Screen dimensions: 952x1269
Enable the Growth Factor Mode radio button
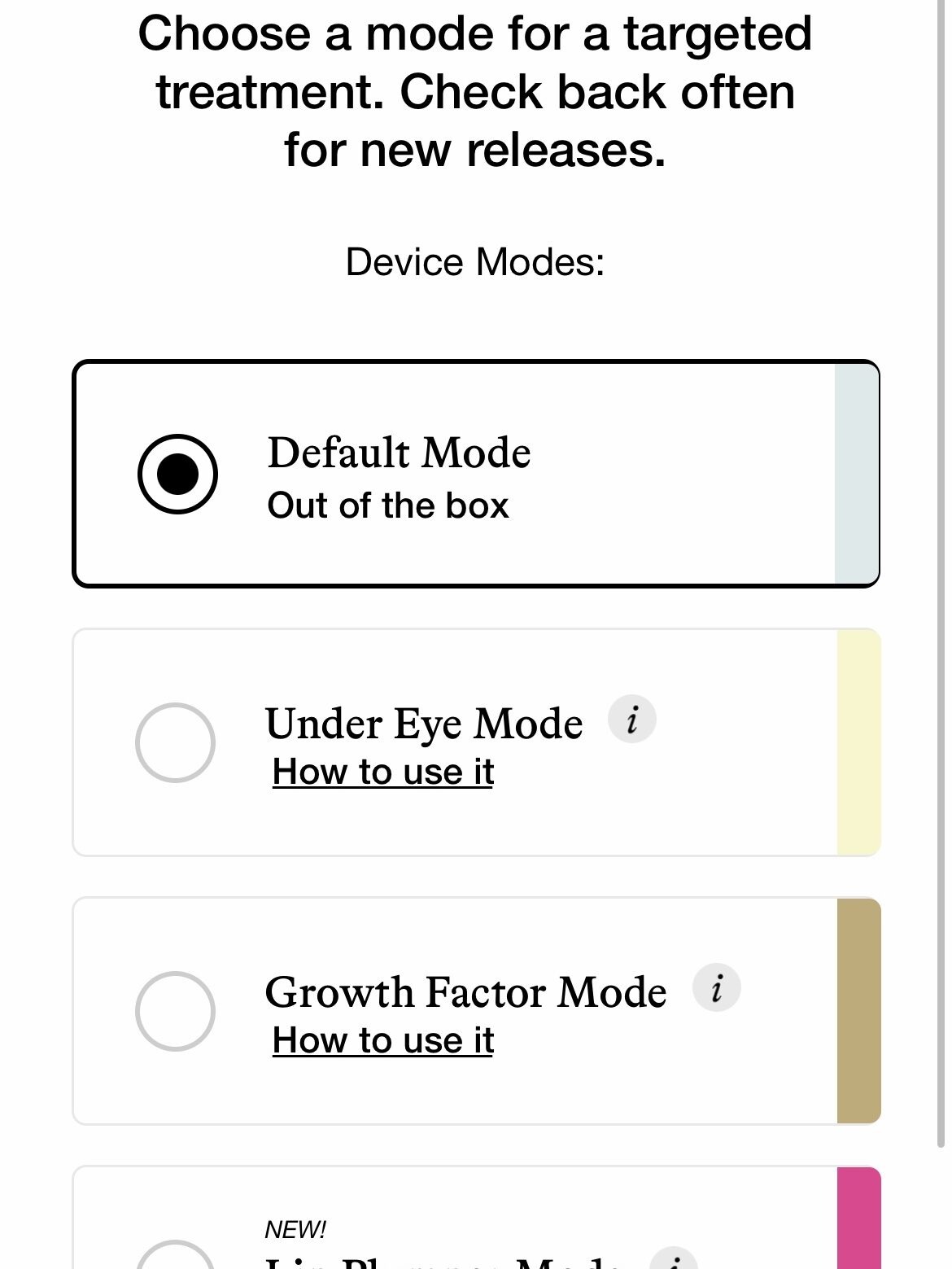175,1011
